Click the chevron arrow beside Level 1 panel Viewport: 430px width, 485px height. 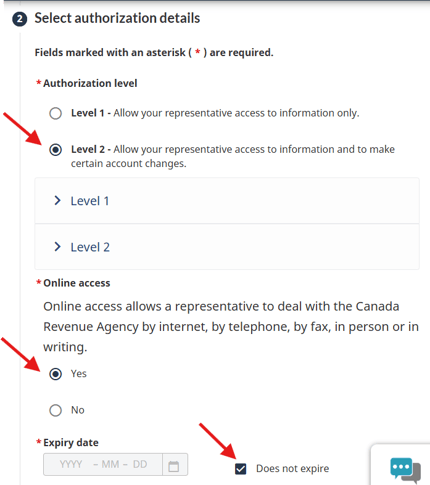(57, 200)
